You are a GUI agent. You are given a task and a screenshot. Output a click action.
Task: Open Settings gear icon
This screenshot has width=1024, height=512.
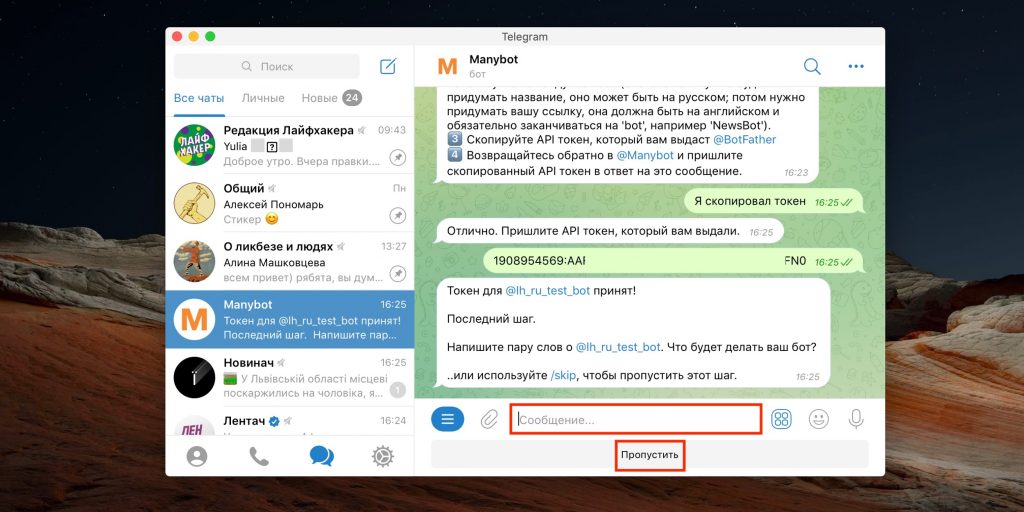click(383, 456)
